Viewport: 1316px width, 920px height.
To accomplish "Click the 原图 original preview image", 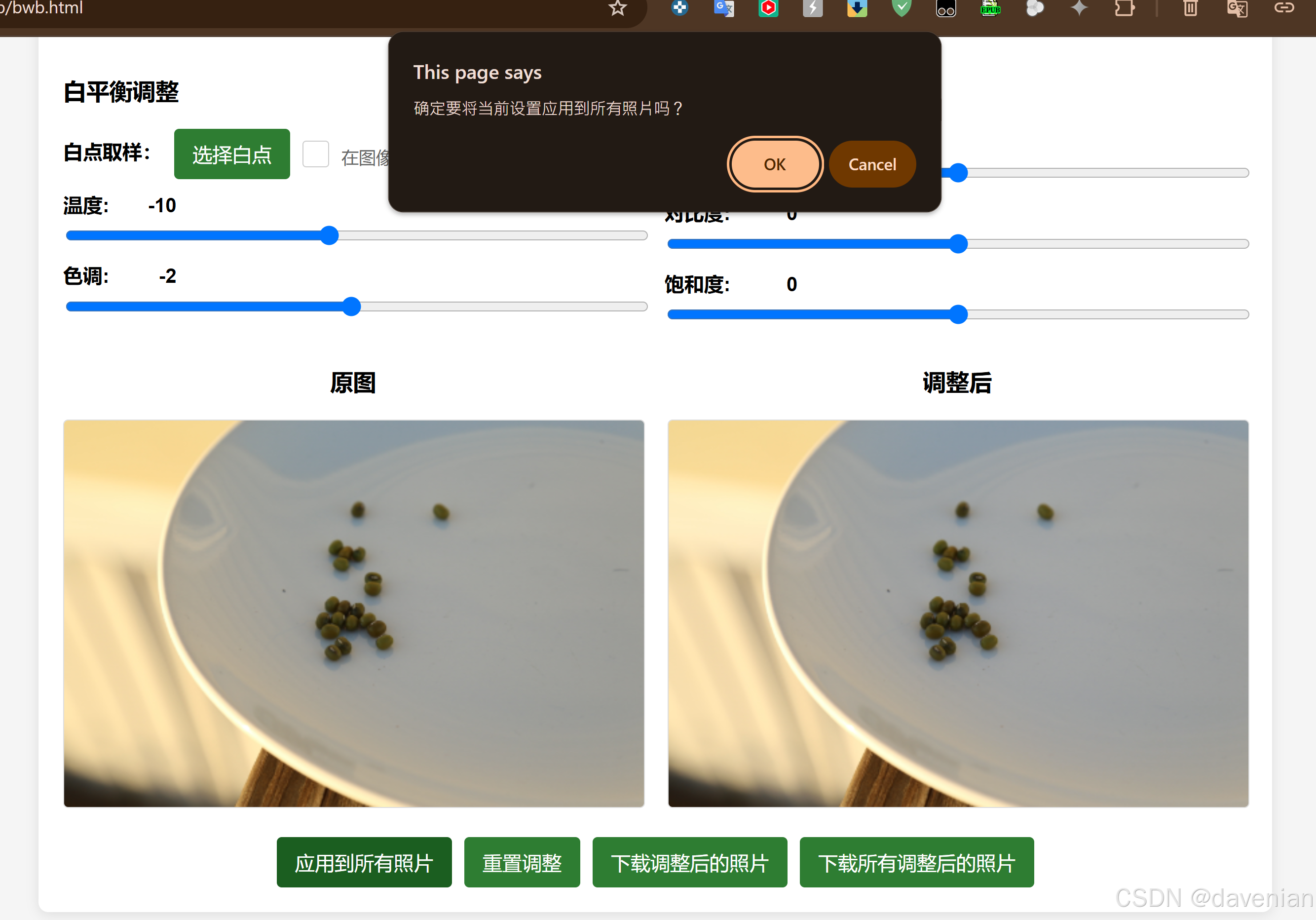I will click(x=354, y=613).
